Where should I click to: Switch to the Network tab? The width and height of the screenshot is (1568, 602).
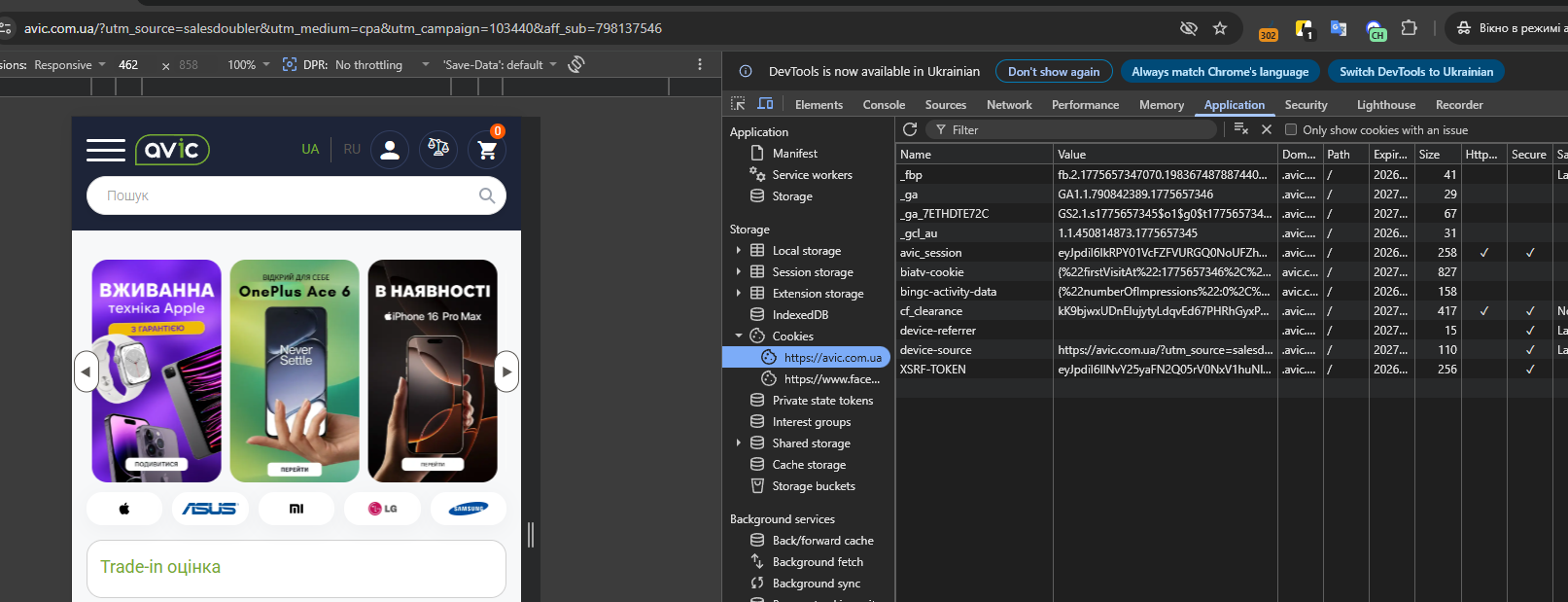(1008, 105)
